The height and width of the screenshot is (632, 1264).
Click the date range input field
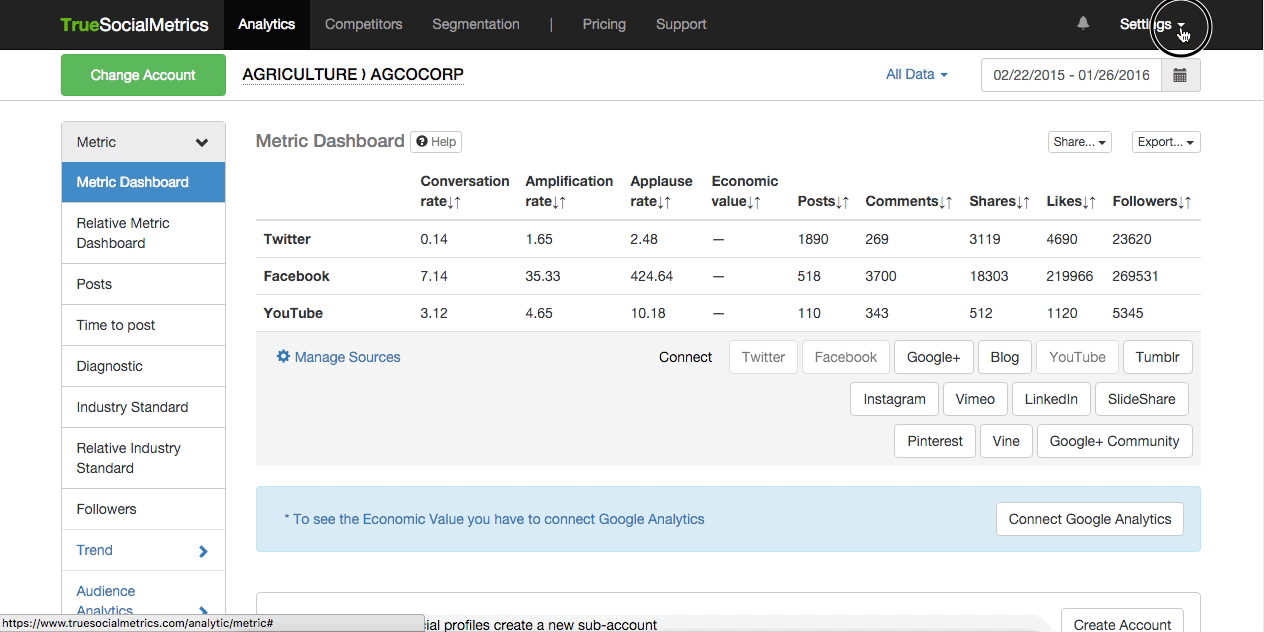[x=1071, y=75]
